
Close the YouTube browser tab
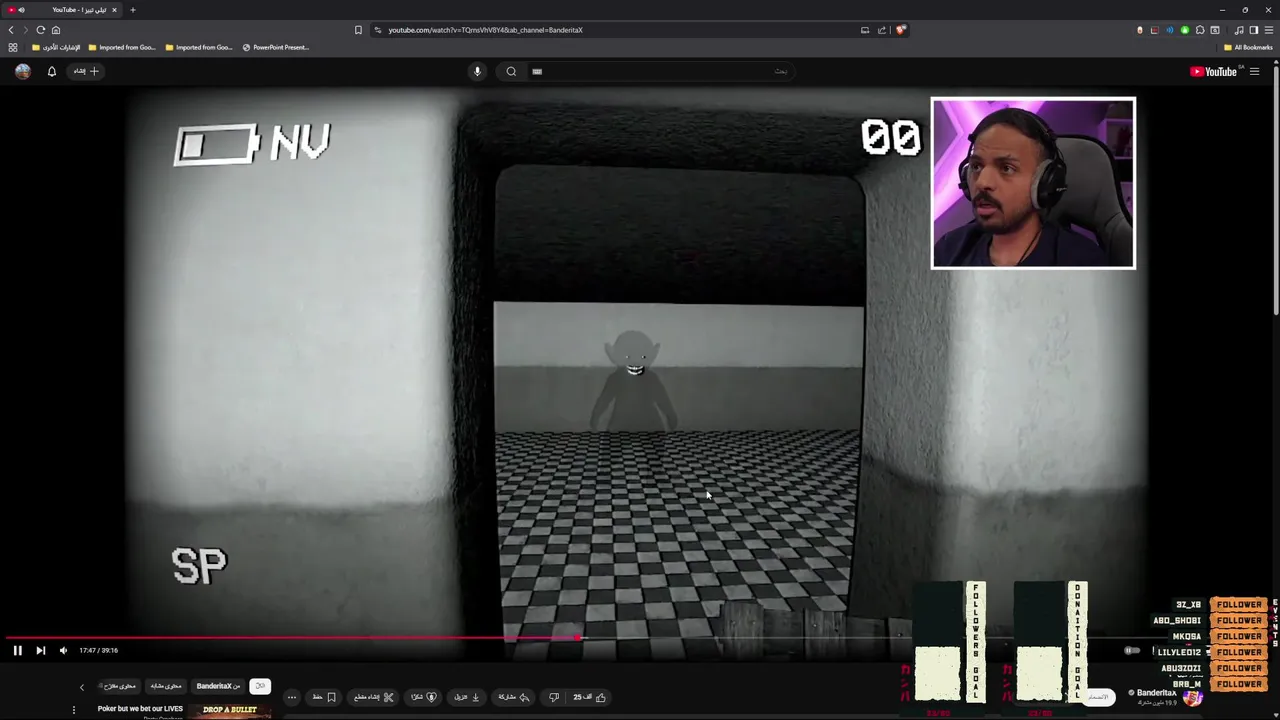(x=114, y=10)
